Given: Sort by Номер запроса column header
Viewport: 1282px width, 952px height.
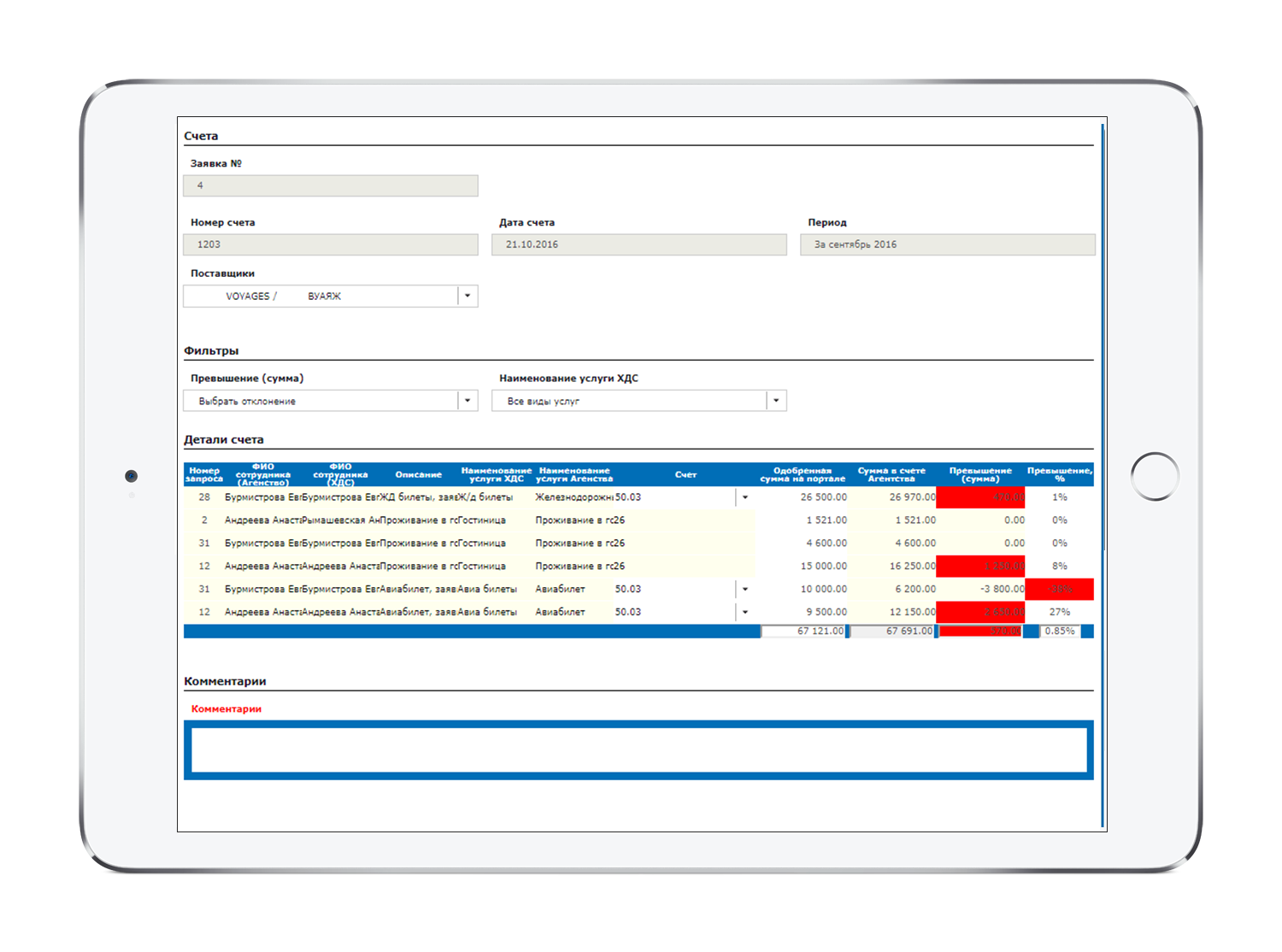Looking at the screenshot, I should tap(204, 474).
